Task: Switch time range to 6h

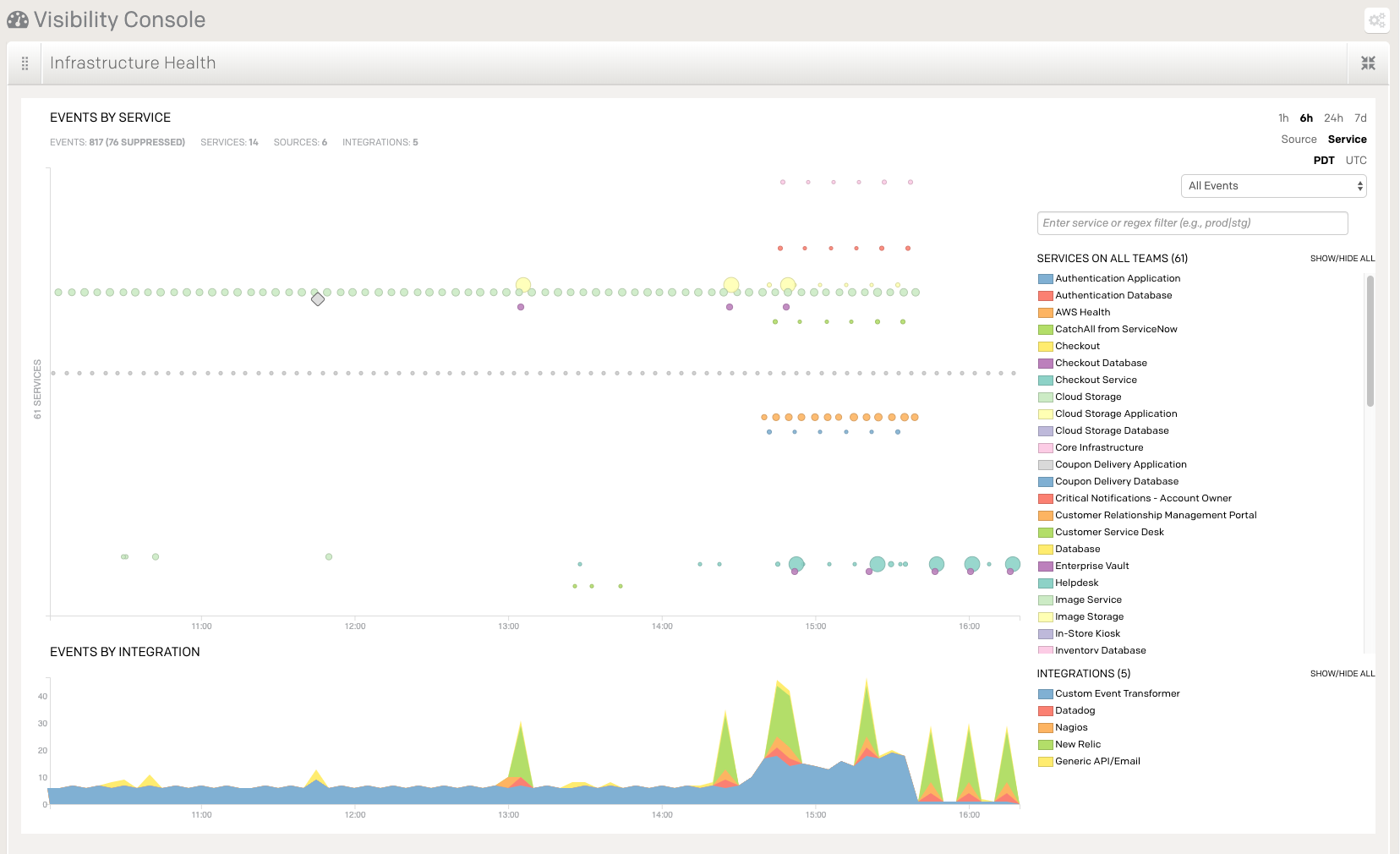Action: tap(1306, 118)
